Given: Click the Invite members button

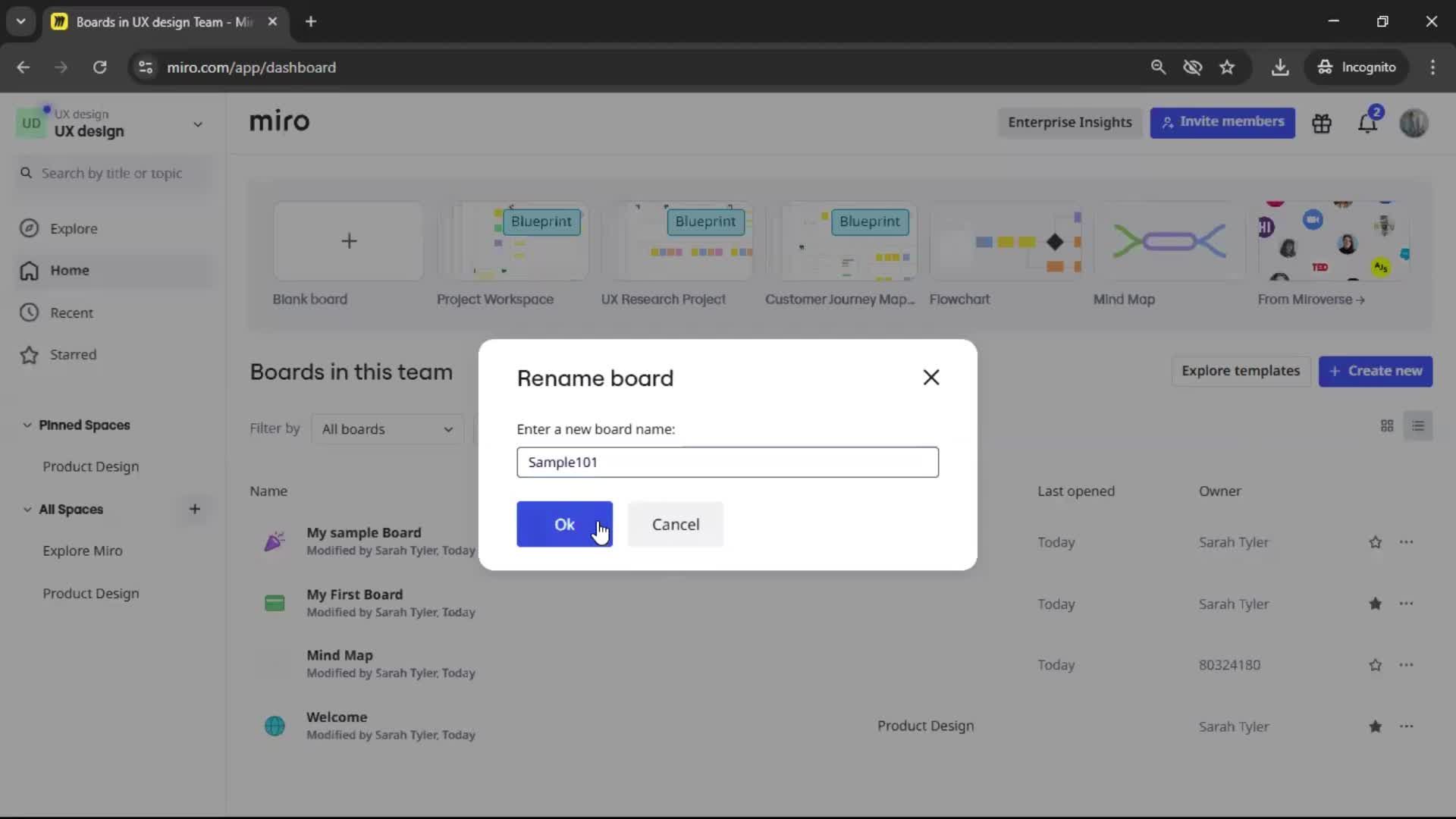Looking at the screenshot, I should point(1222,122).
